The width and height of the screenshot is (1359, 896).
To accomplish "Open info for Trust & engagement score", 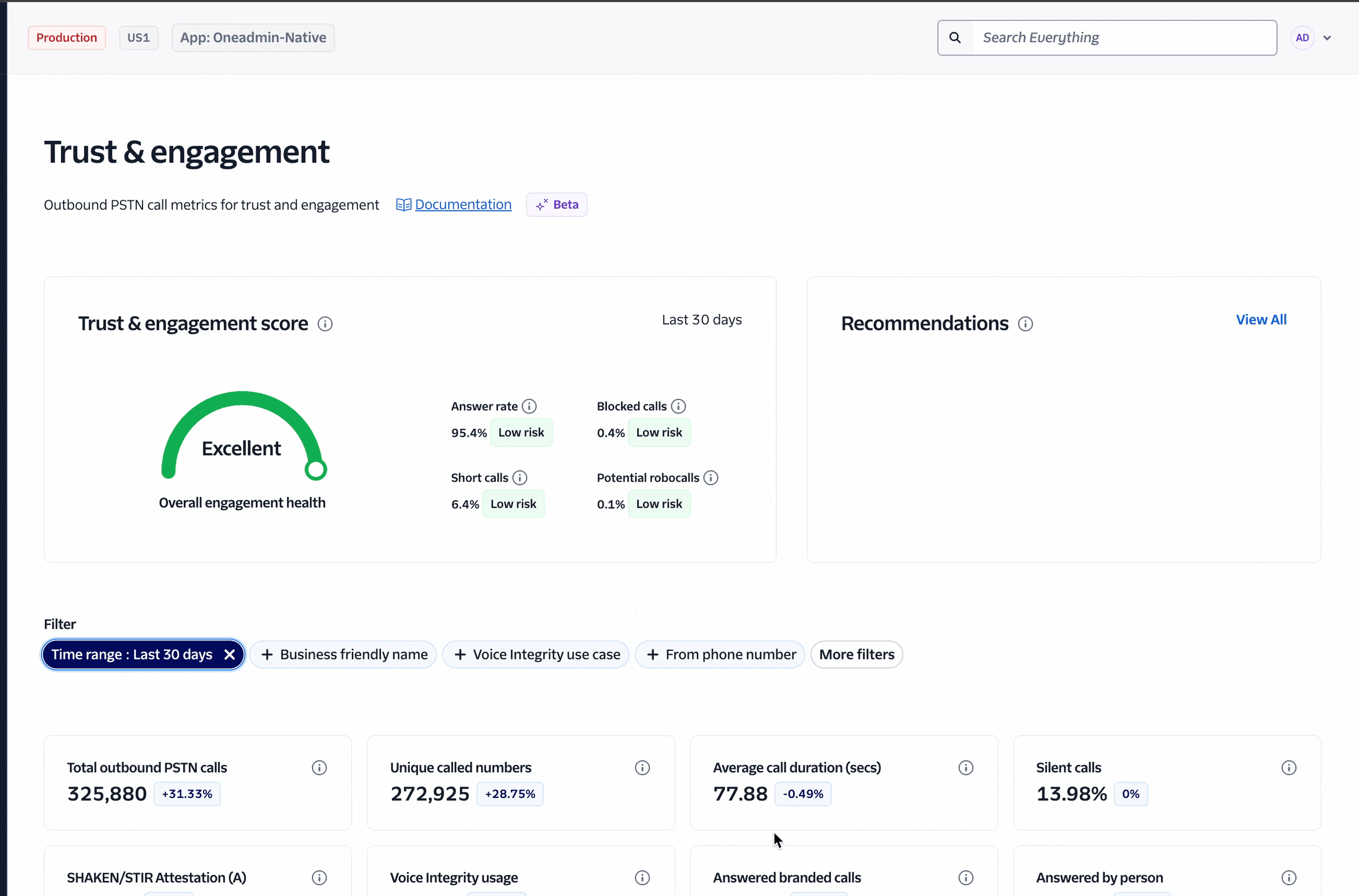I will coord(325,324).
